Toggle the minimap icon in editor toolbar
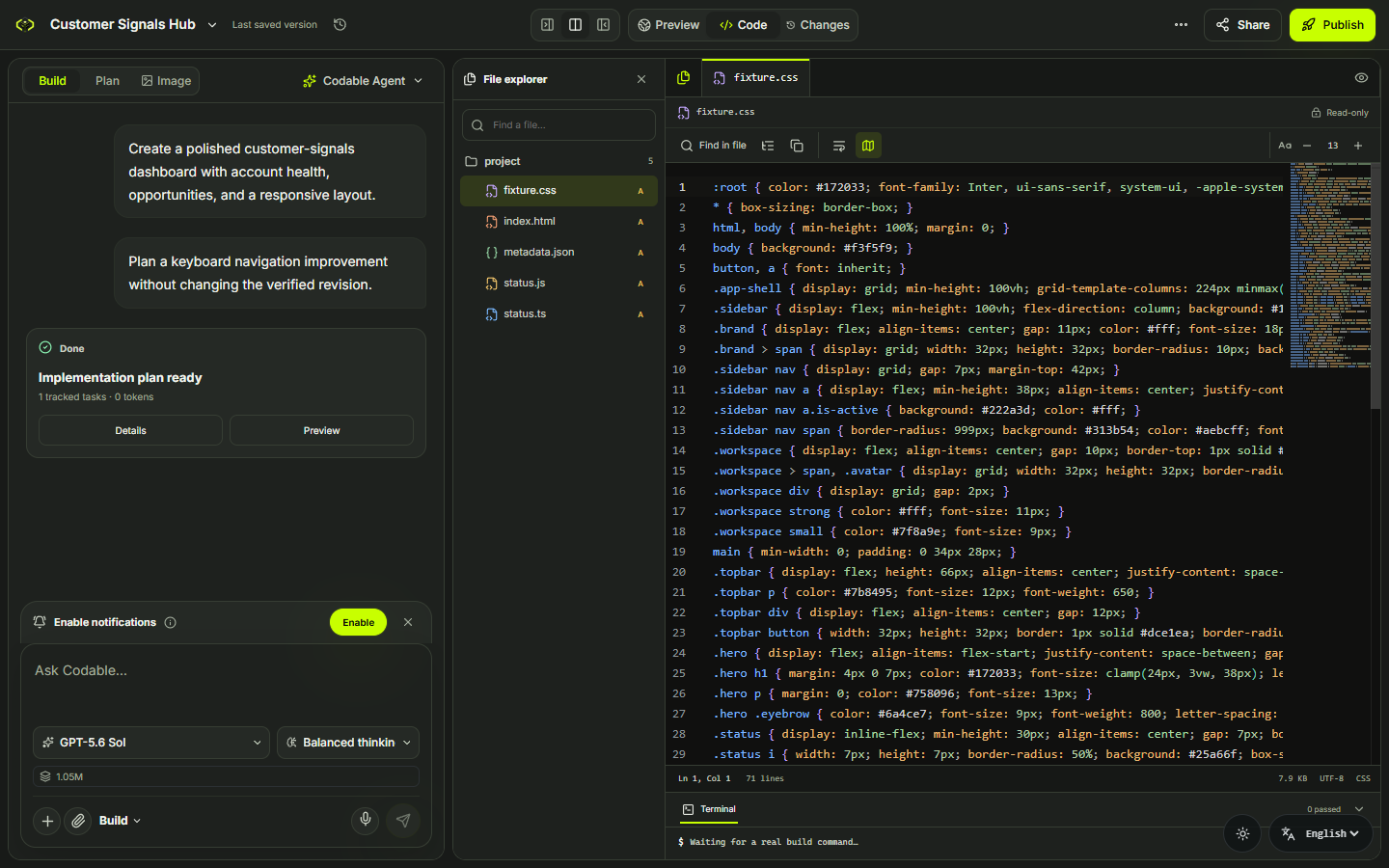Screen dimensions: 1389x868 868,146
